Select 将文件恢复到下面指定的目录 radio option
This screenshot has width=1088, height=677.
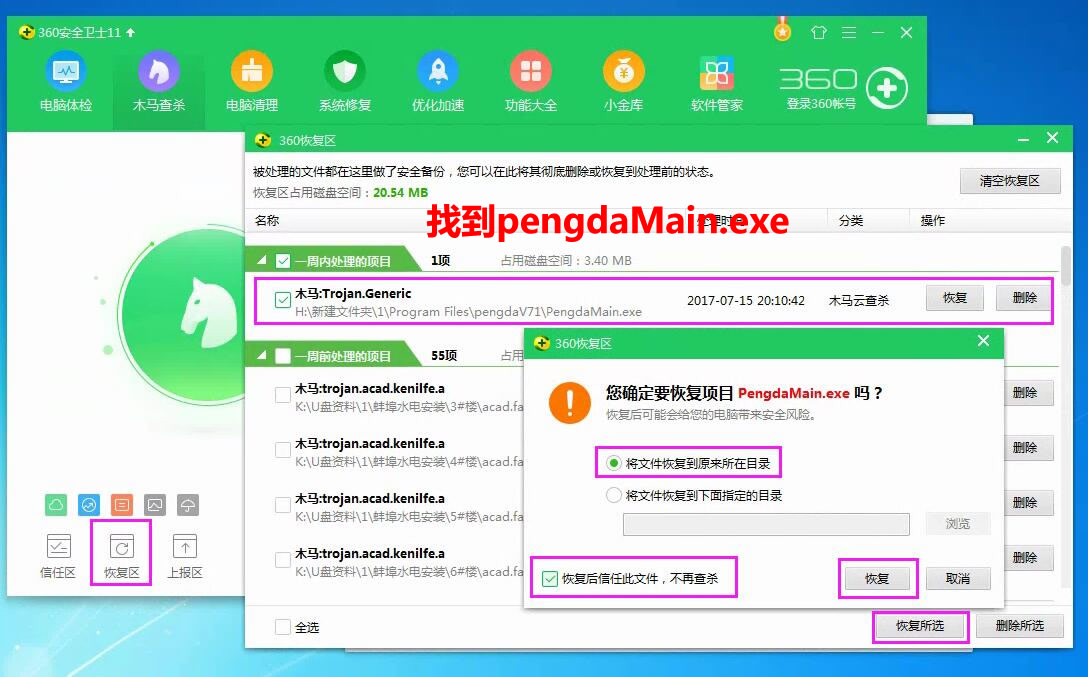pyautogui.click(x=613, y=495)
